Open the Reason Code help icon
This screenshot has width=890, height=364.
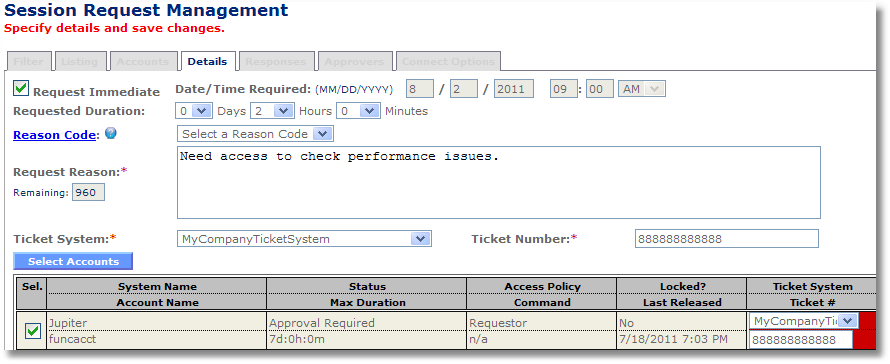[111, 134]
